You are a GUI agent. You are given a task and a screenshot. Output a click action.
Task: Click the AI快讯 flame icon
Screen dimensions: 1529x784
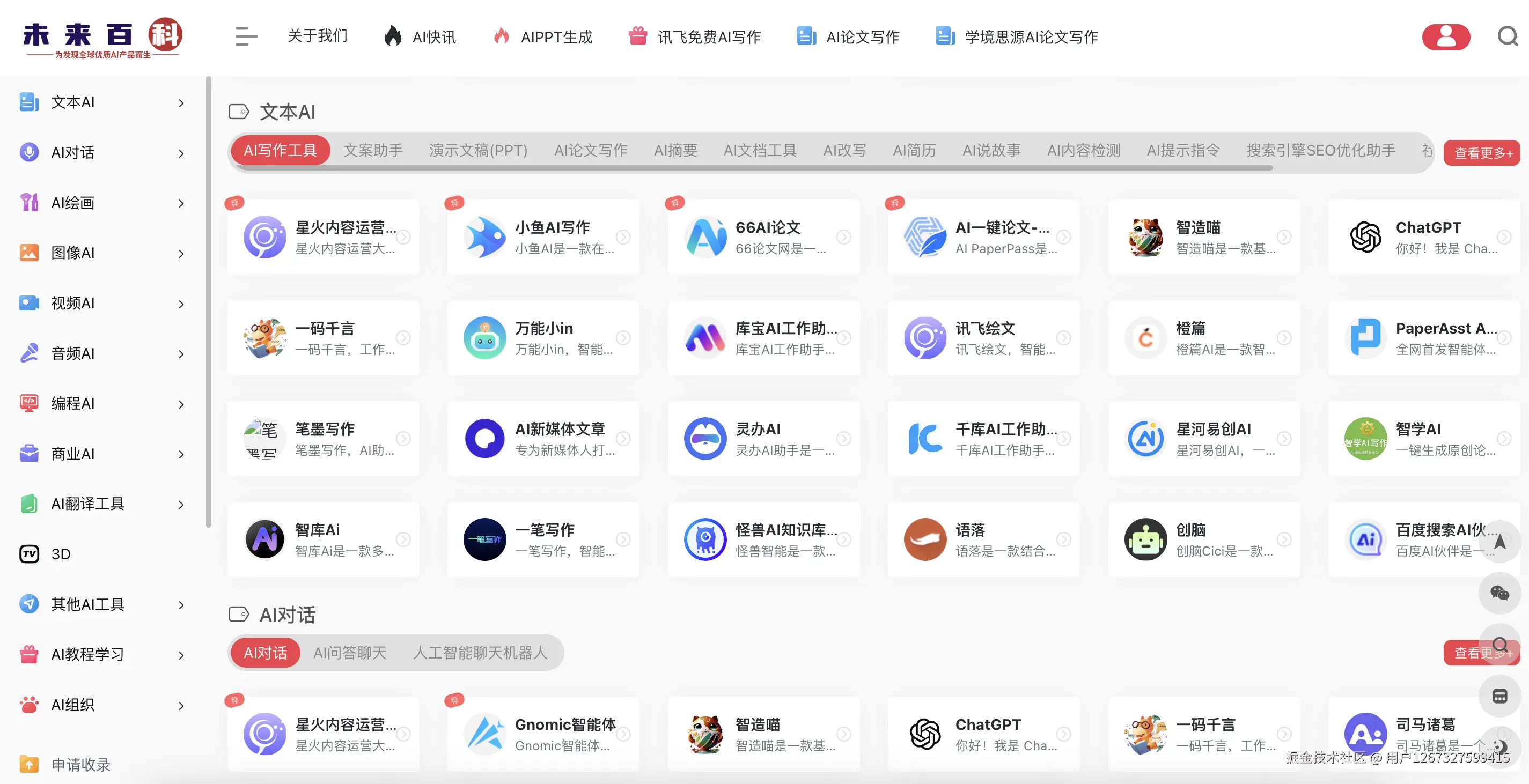(x=394, y=37)
